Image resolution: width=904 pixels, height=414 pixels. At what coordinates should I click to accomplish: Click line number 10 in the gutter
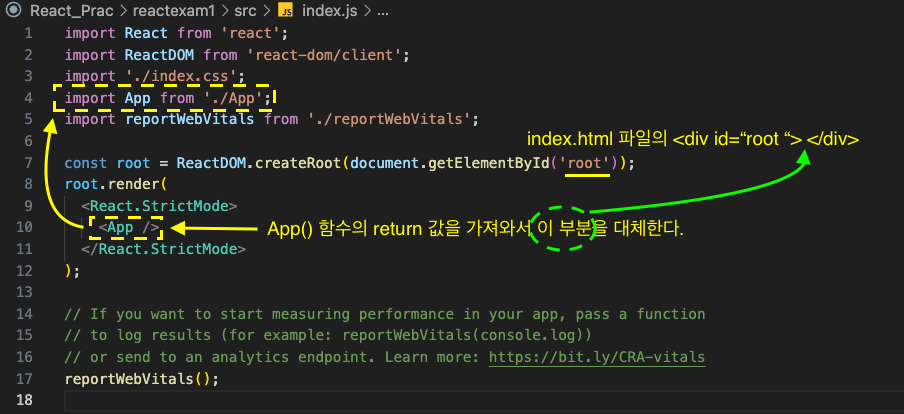(x=25, y=228)
